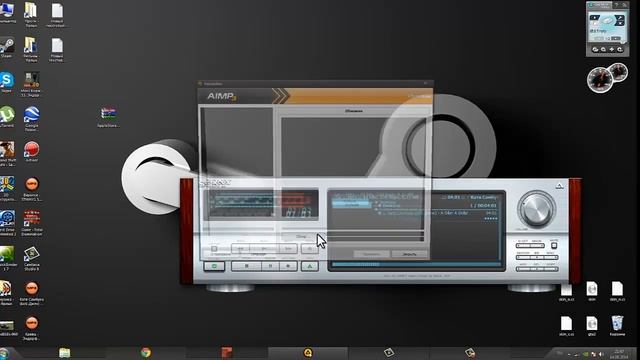Open the Recycle Bin on desktop
640x360 pixels.
pyautogui.click(x=617, y=325)
